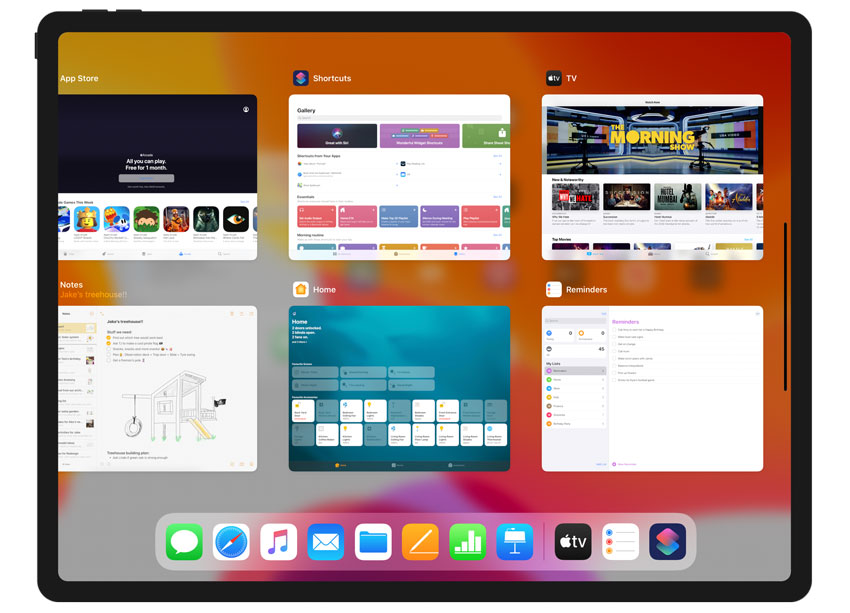
Task: Toggle the Back Yard Door accessory in Home
Action: (x=303, y=411)
